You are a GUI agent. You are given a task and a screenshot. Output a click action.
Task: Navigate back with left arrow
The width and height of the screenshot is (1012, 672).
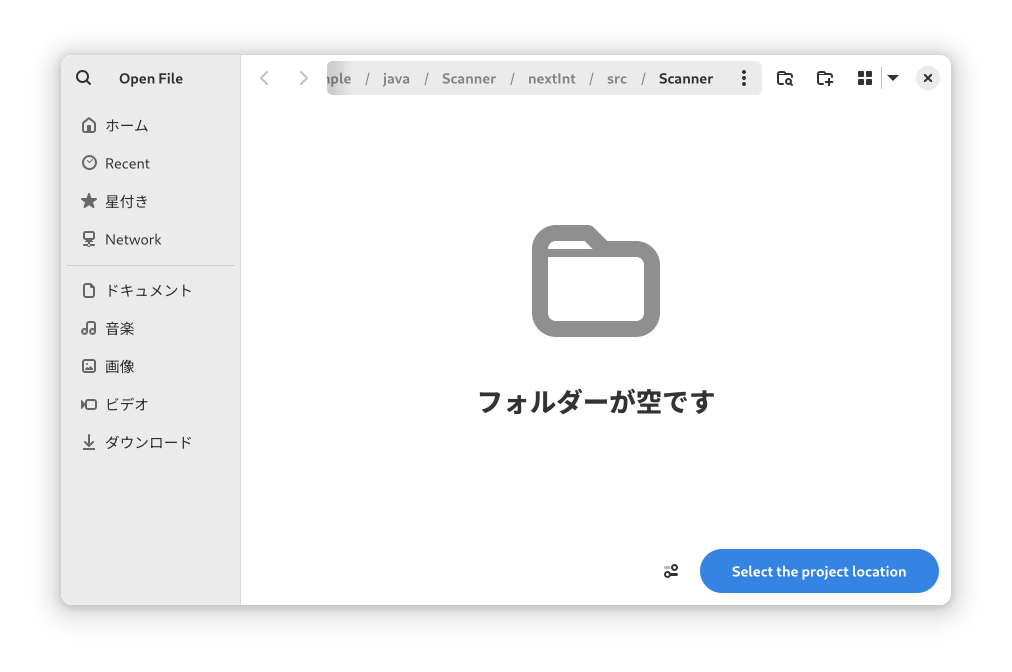(x=264, y=78)
